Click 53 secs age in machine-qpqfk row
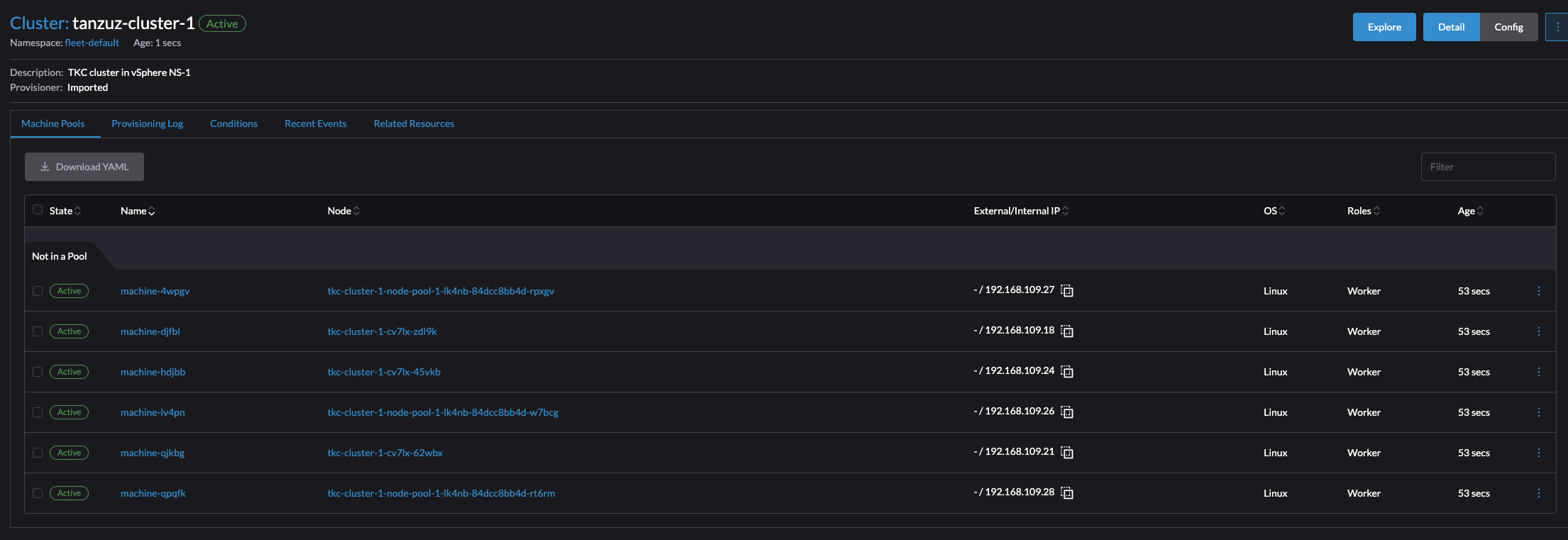The image size is (1568, 540). [1474, 493]
